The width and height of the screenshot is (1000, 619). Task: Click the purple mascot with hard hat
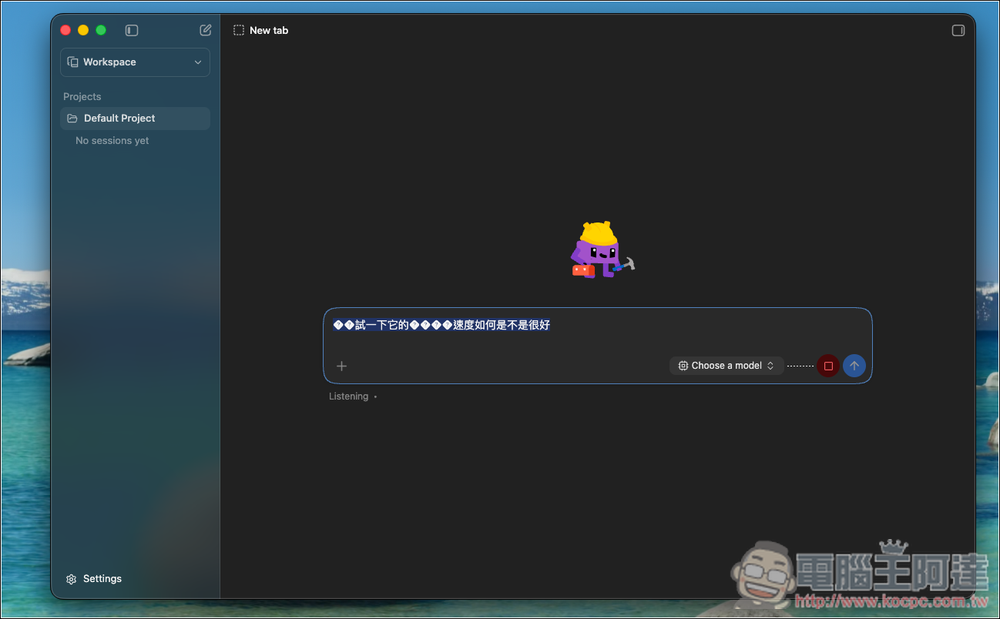601,249
